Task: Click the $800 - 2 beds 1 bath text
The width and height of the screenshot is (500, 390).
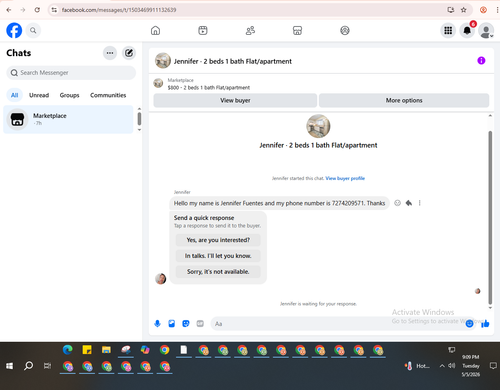Action: (x=209, y=88)
